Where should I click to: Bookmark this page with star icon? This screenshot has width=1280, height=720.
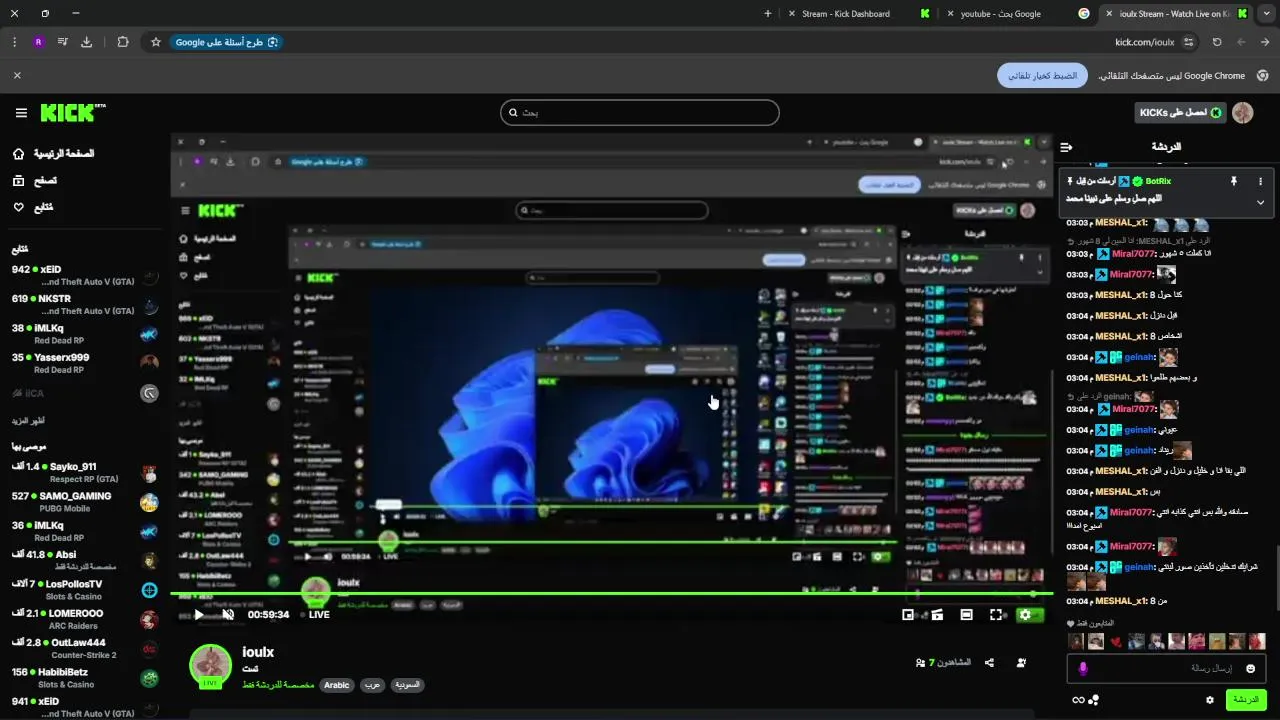click(x=156, y=42)
